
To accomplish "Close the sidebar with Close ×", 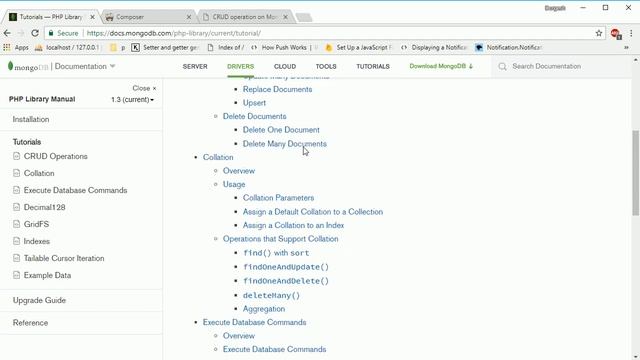I will click(144, 88).
